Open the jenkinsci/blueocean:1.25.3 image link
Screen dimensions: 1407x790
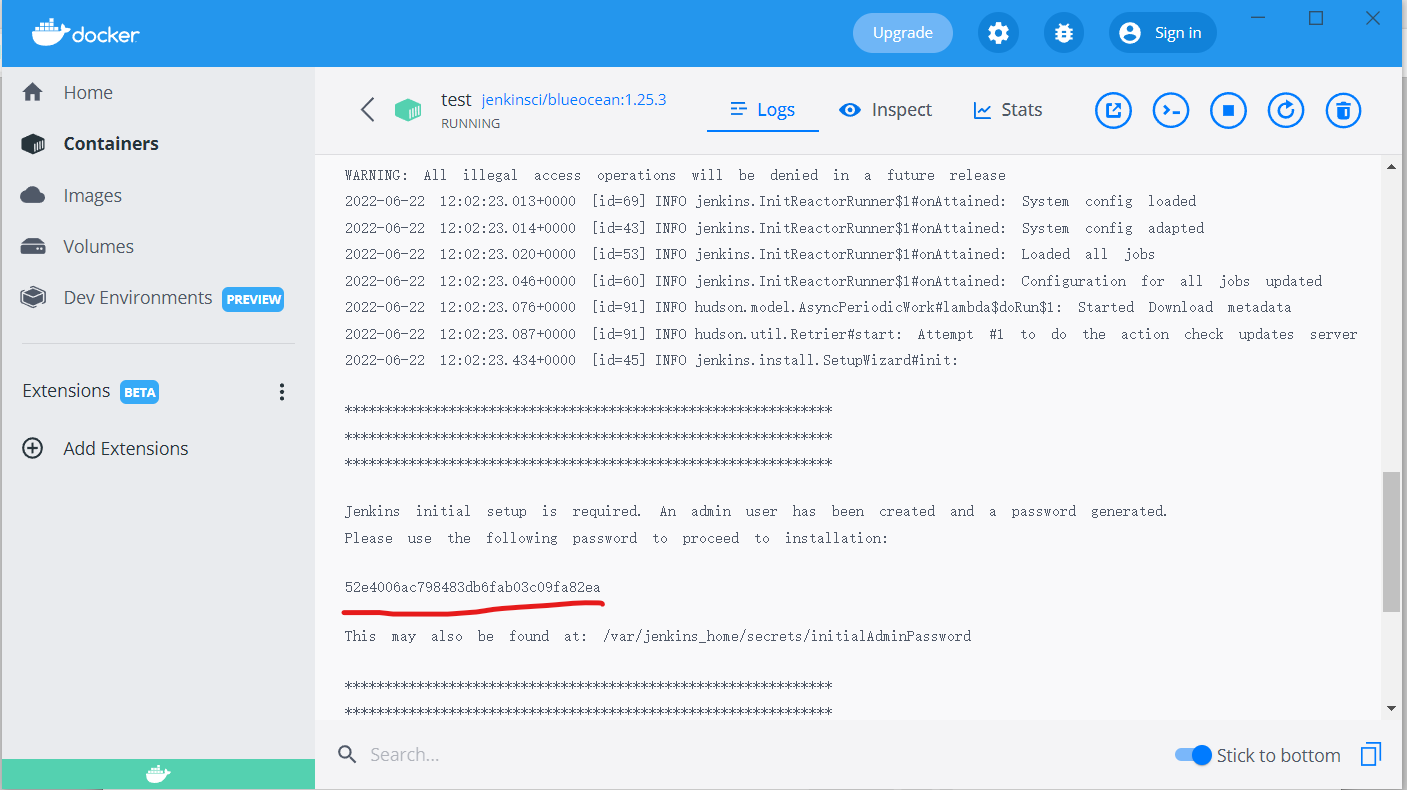pos(574,100)
